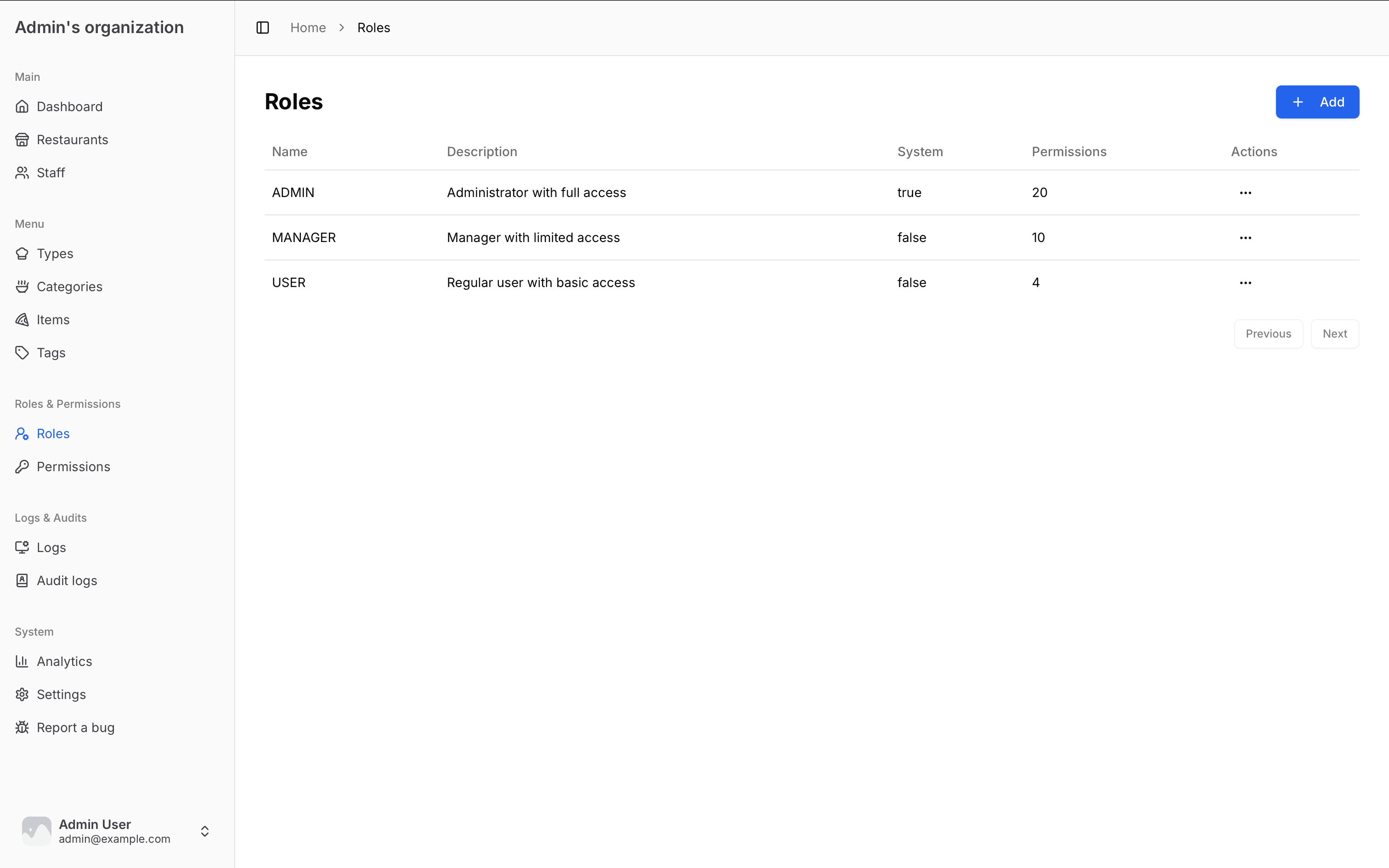The width and height of the screenshot is (1389, 868).
Task: Click the Types chef hat icon
Action: point(22,254)
